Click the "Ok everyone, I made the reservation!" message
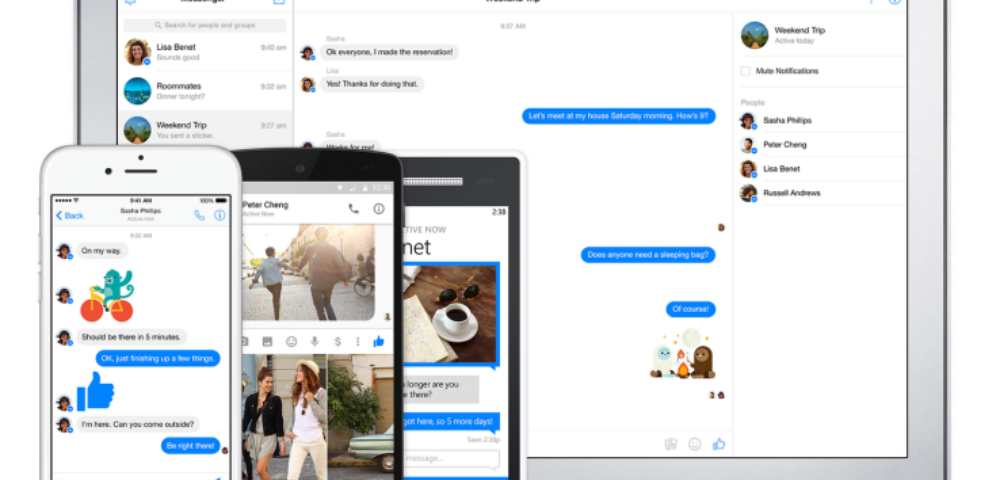Screen dimensions: 1000x480 coord(389,52)
